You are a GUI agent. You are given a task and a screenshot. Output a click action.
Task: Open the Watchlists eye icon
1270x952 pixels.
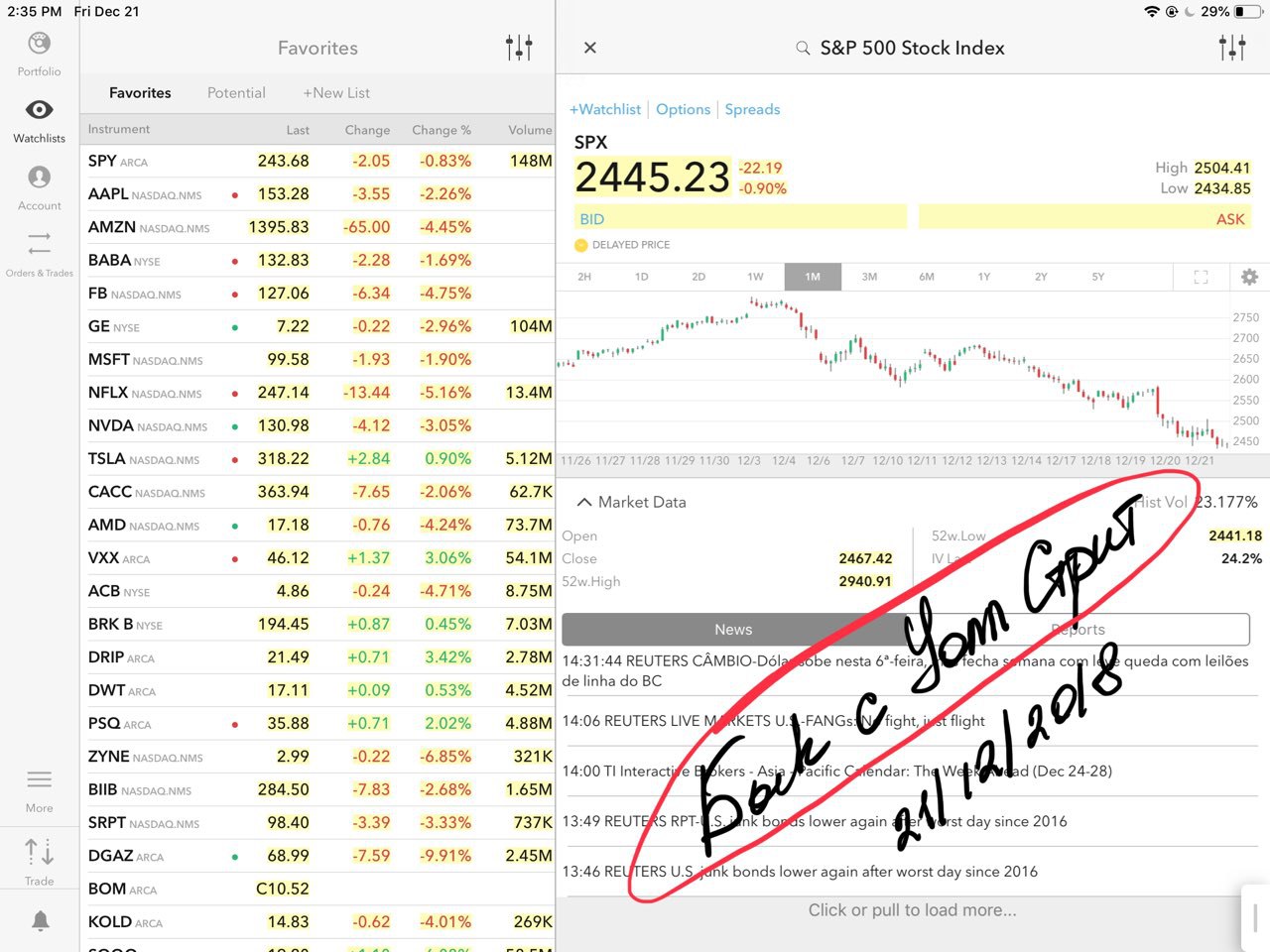(x=39, y=109)
